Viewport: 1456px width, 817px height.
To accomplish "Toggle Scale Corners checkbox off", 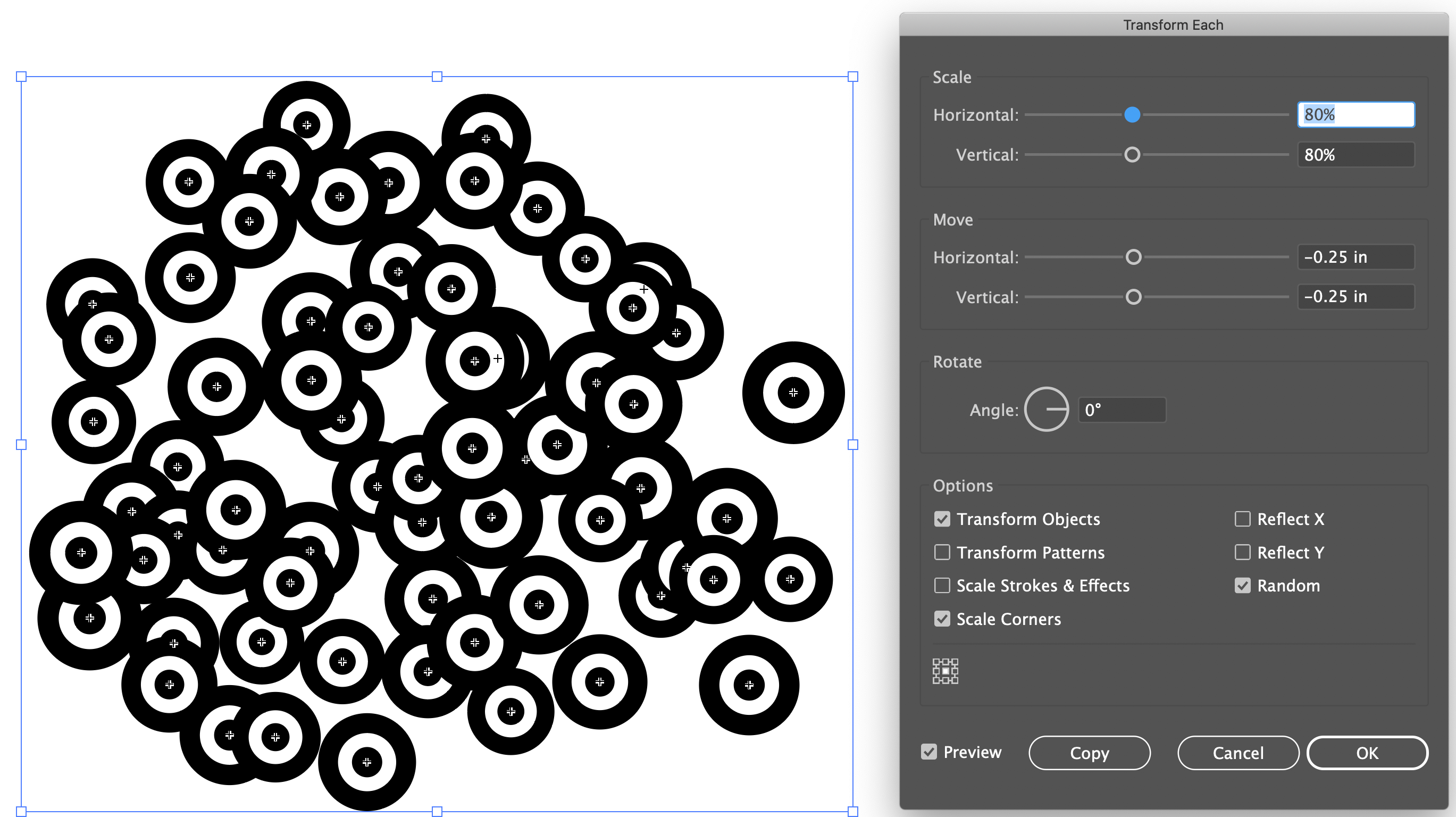I will click(x=941, y=619).
